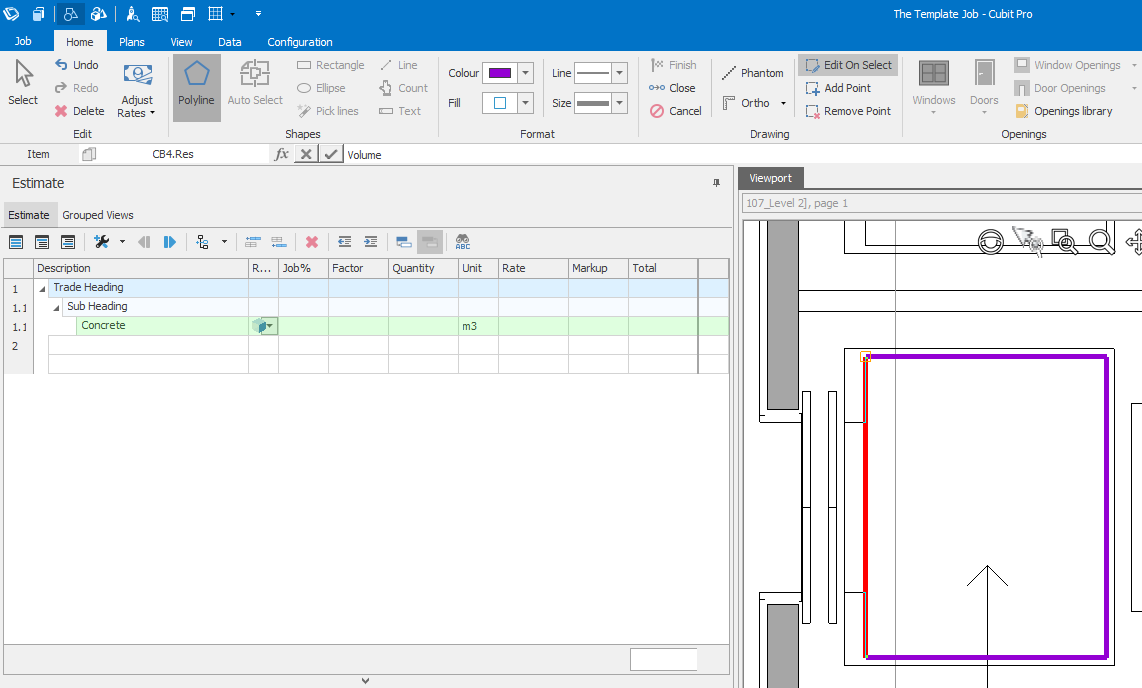Open the Colour dropdown arrow
1142x688 pixels.
coord(526,73)
